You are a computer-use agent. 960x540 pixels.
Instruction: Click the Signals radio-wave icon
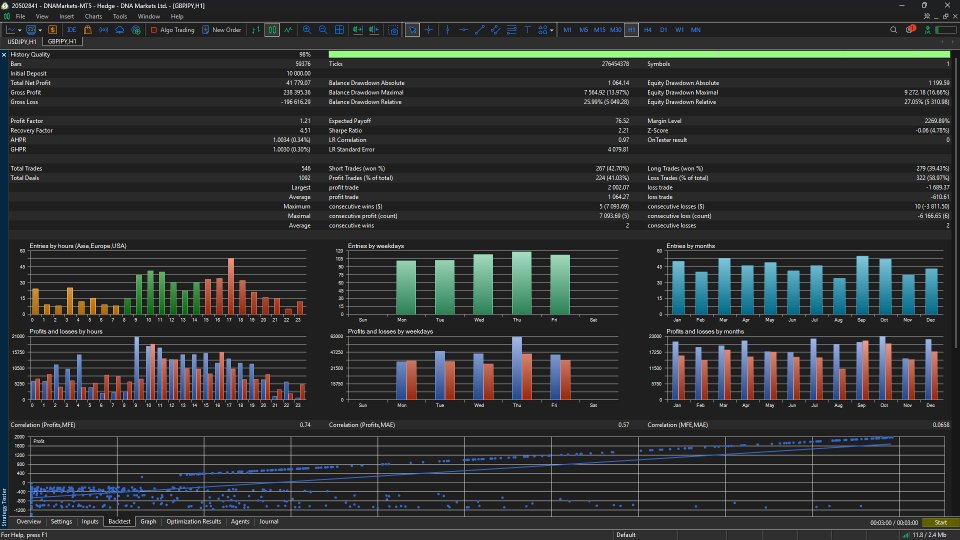tap(103, 30)
